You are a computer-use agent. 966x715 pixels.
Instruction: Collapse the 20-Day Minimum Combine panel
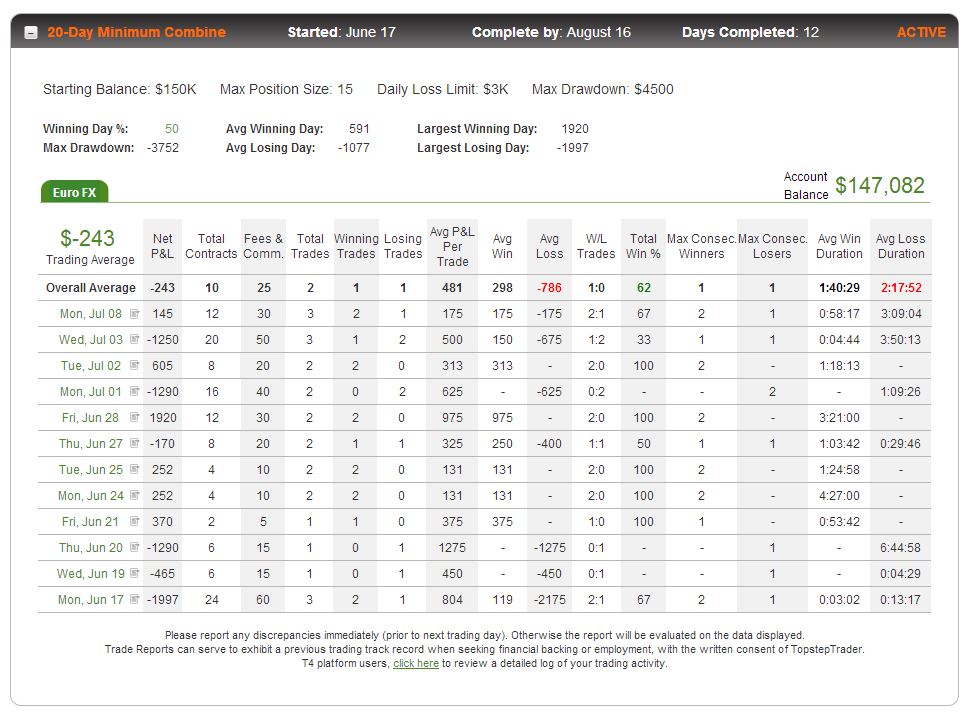point(31,33)
